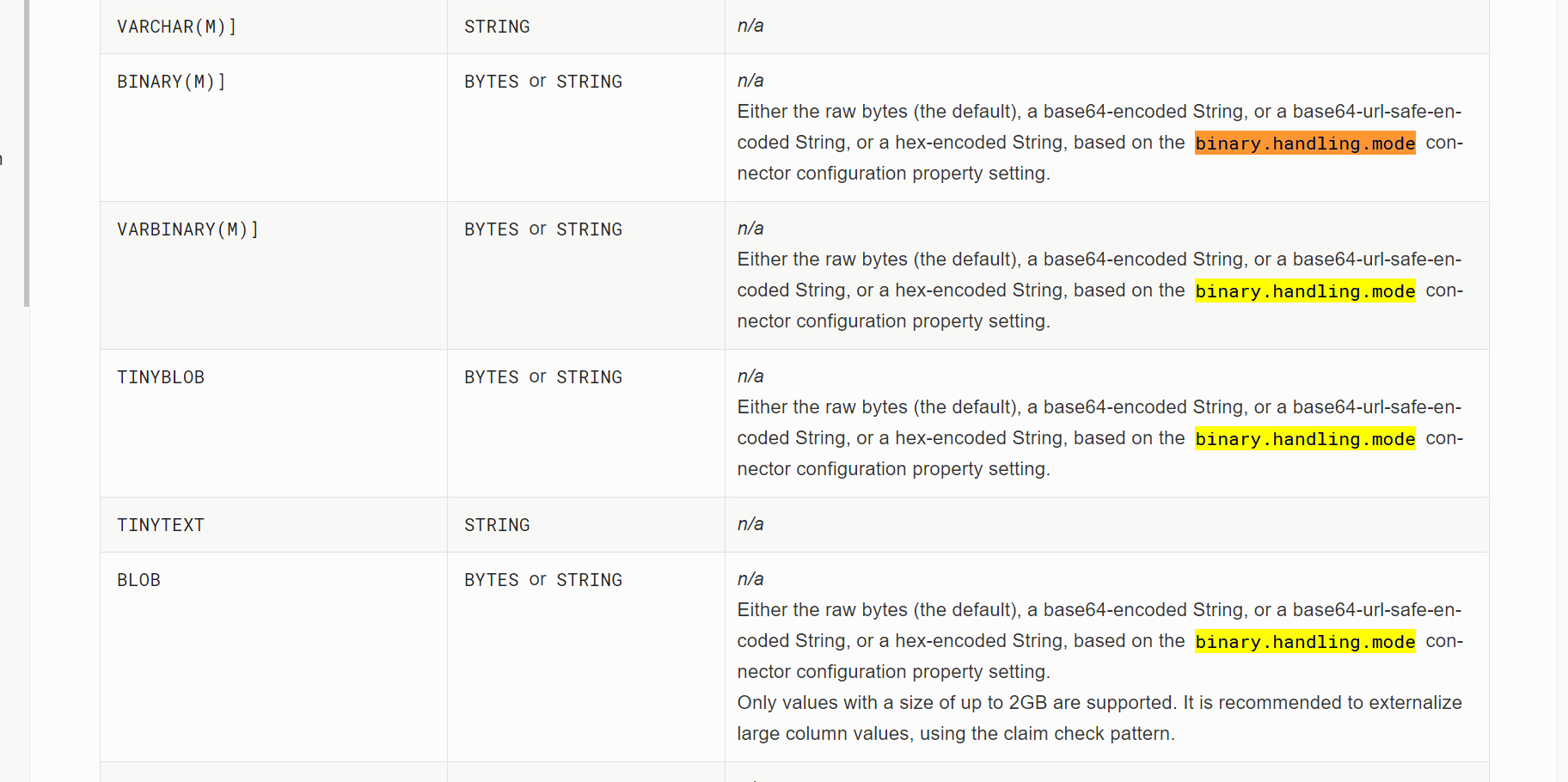This screenshot has width=1568, height=782.
Task: Select the VARBINARY(M)] type name
Action: 187,229
